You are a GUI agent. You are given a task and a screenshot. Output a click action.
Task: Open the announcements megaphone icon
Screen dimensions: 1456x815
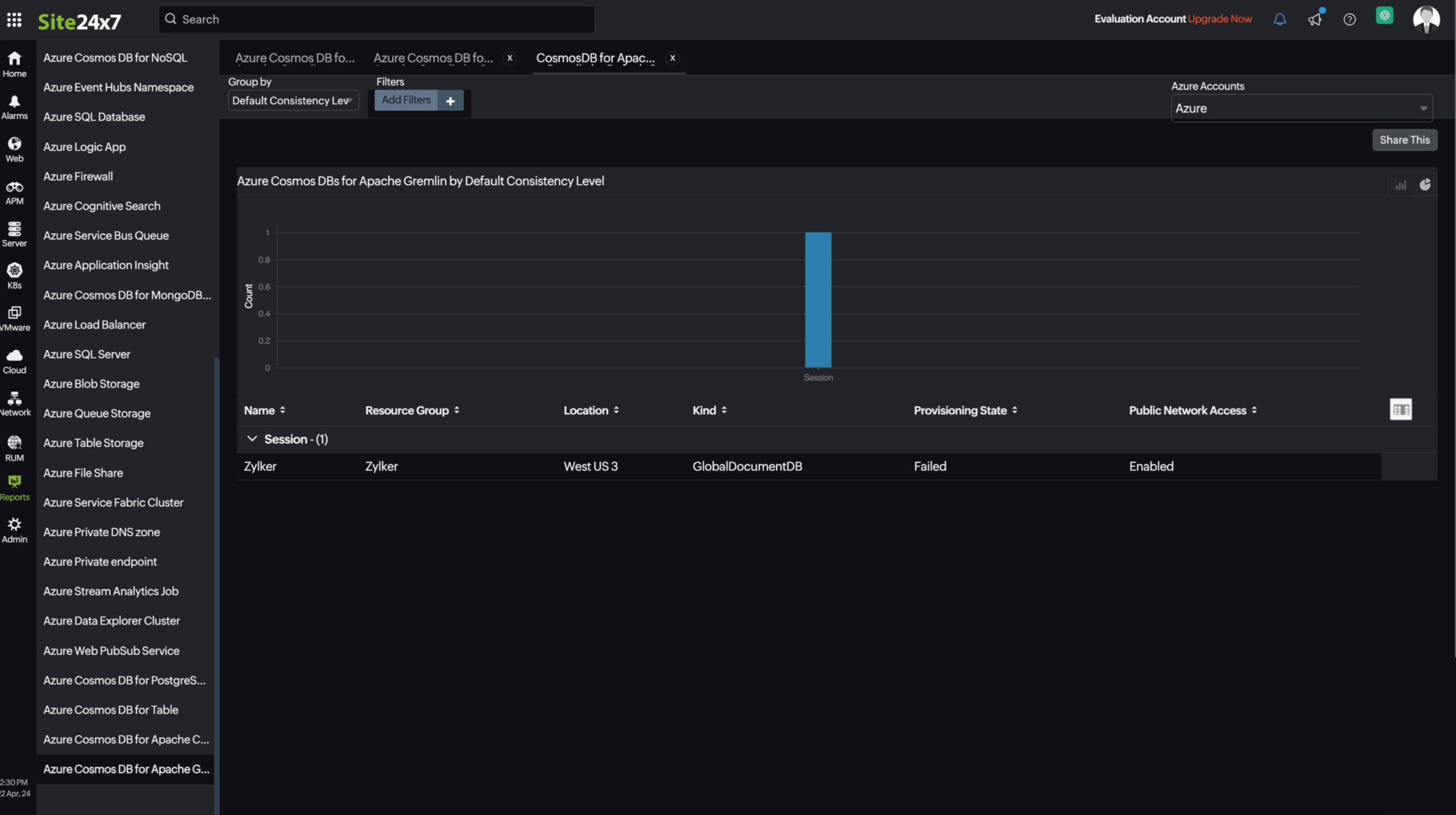coord(1314,20)
